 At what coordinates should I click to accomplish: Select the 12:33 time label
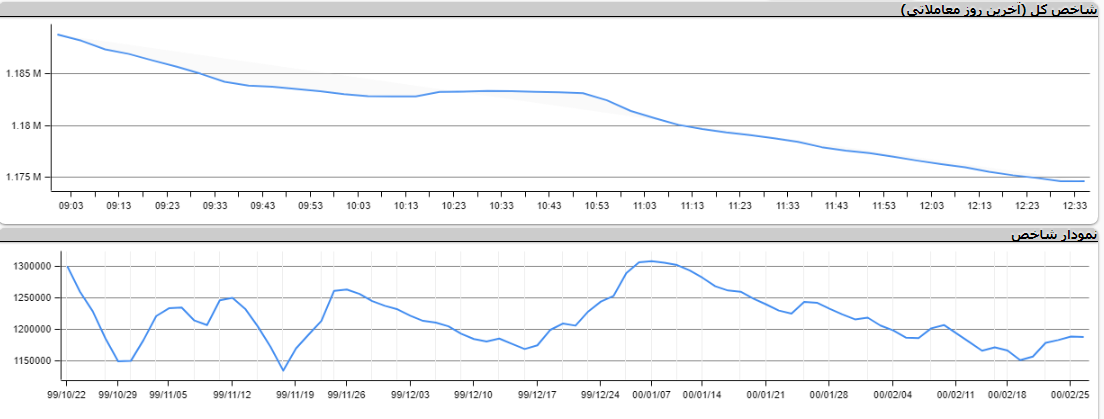[x=1075, y=205]
